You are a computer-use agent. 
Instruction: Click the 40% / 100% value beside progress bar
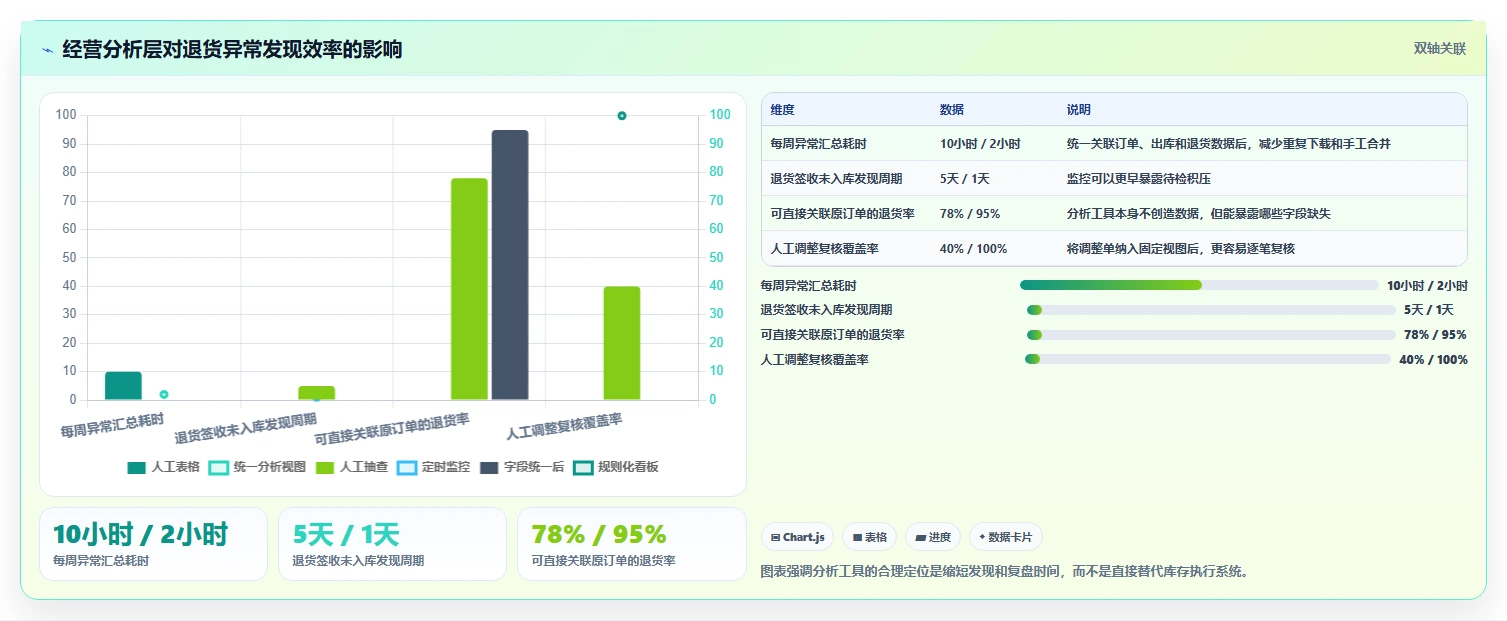click(x=1433, y=360)
